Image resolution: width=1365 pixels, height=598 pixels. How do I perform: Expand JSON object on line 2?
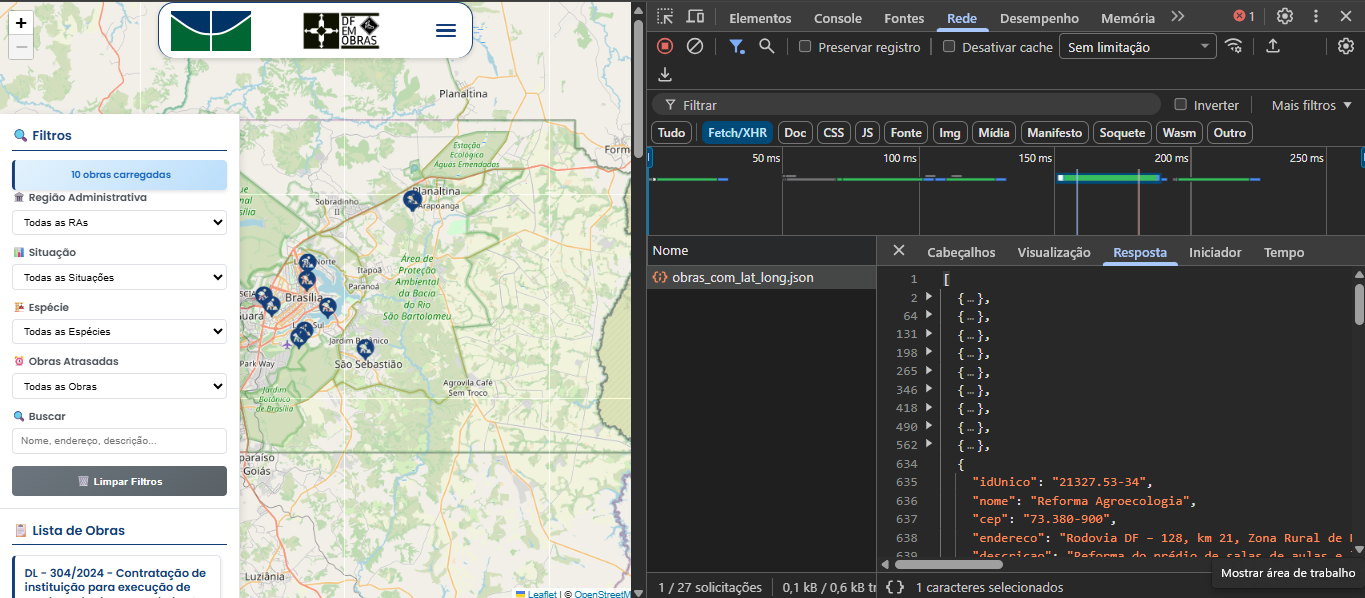[929, 297]
